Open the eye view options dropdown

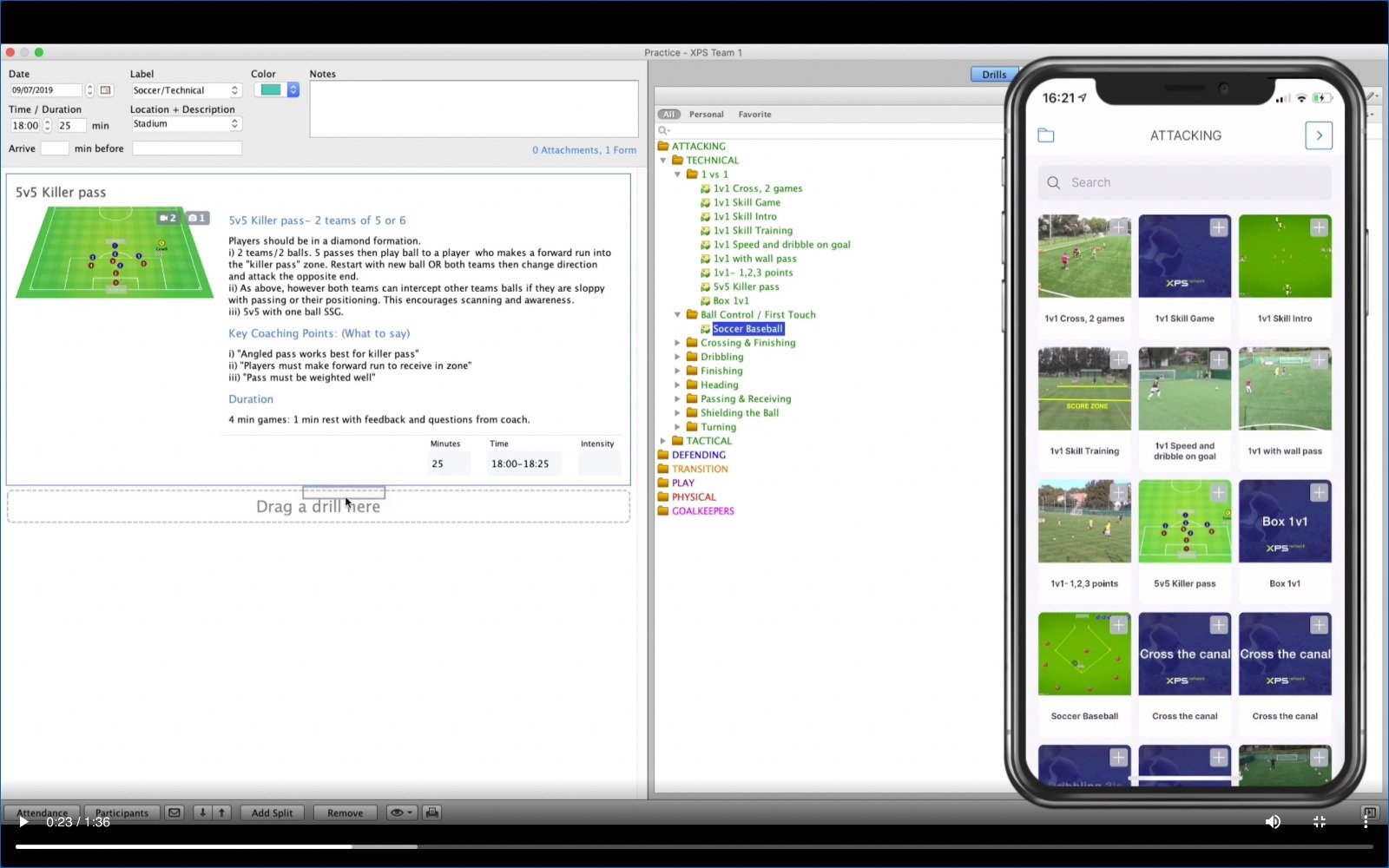401,812
